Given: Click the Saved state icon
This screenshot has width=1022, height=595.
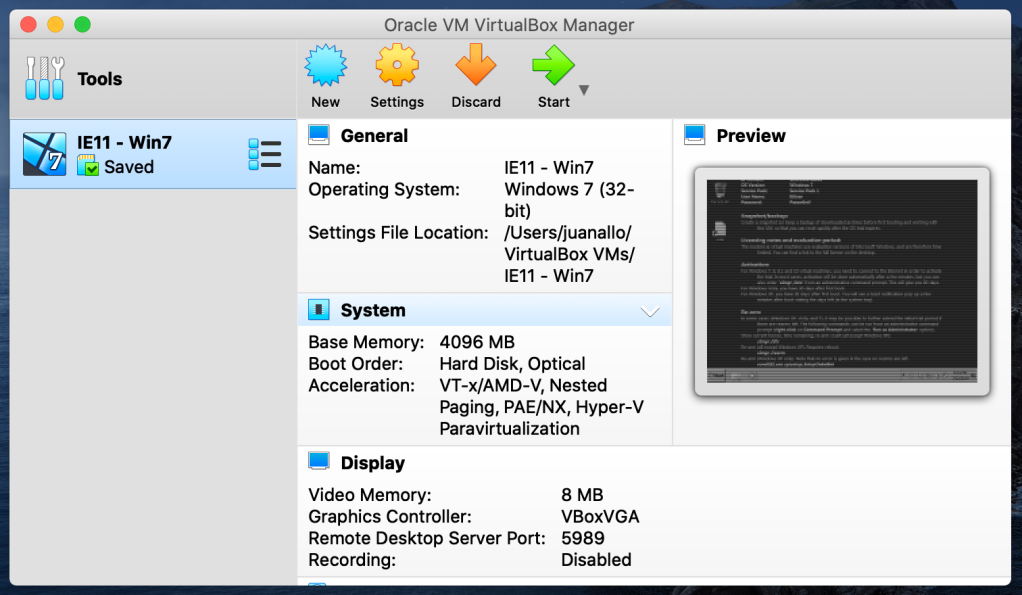Looking at the screenshot, I should 88,166.
